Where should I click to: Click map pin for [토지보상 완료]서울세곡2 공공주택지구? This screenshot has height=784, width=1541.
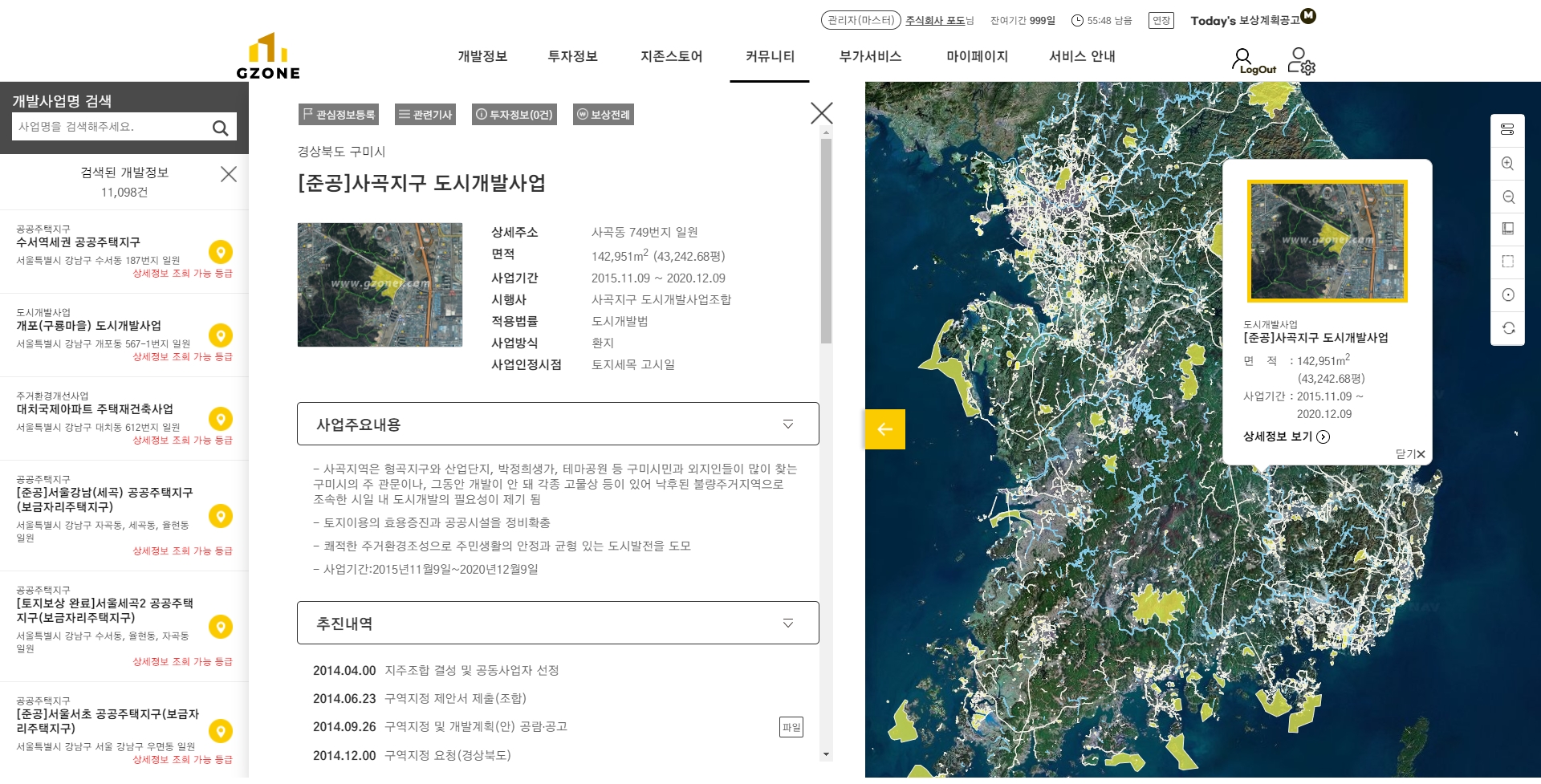221,627
